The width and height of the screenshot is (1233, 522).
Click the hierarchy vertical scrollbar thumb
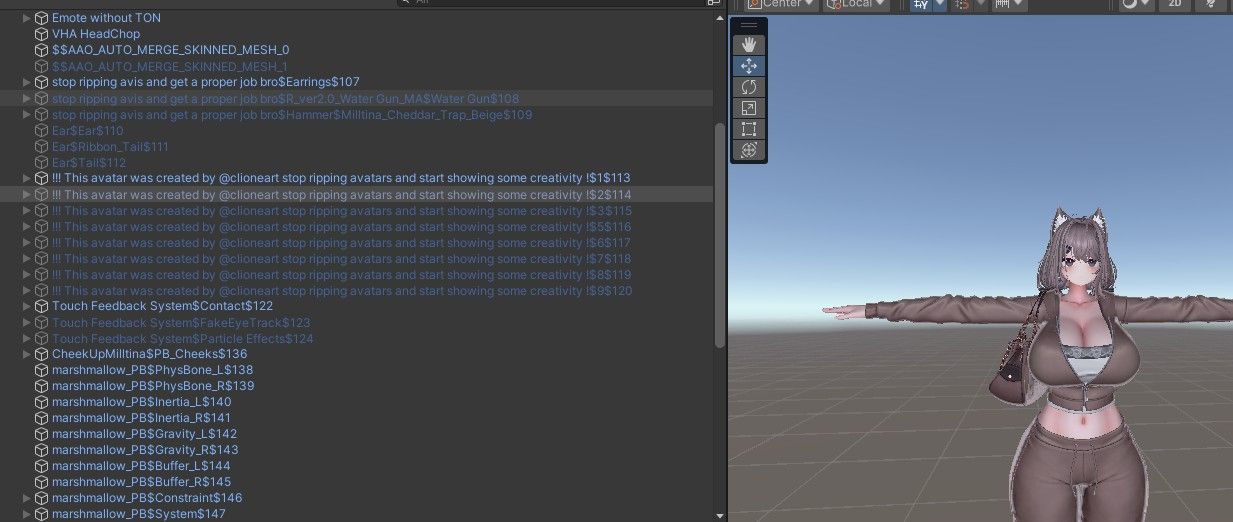point(720,235)
